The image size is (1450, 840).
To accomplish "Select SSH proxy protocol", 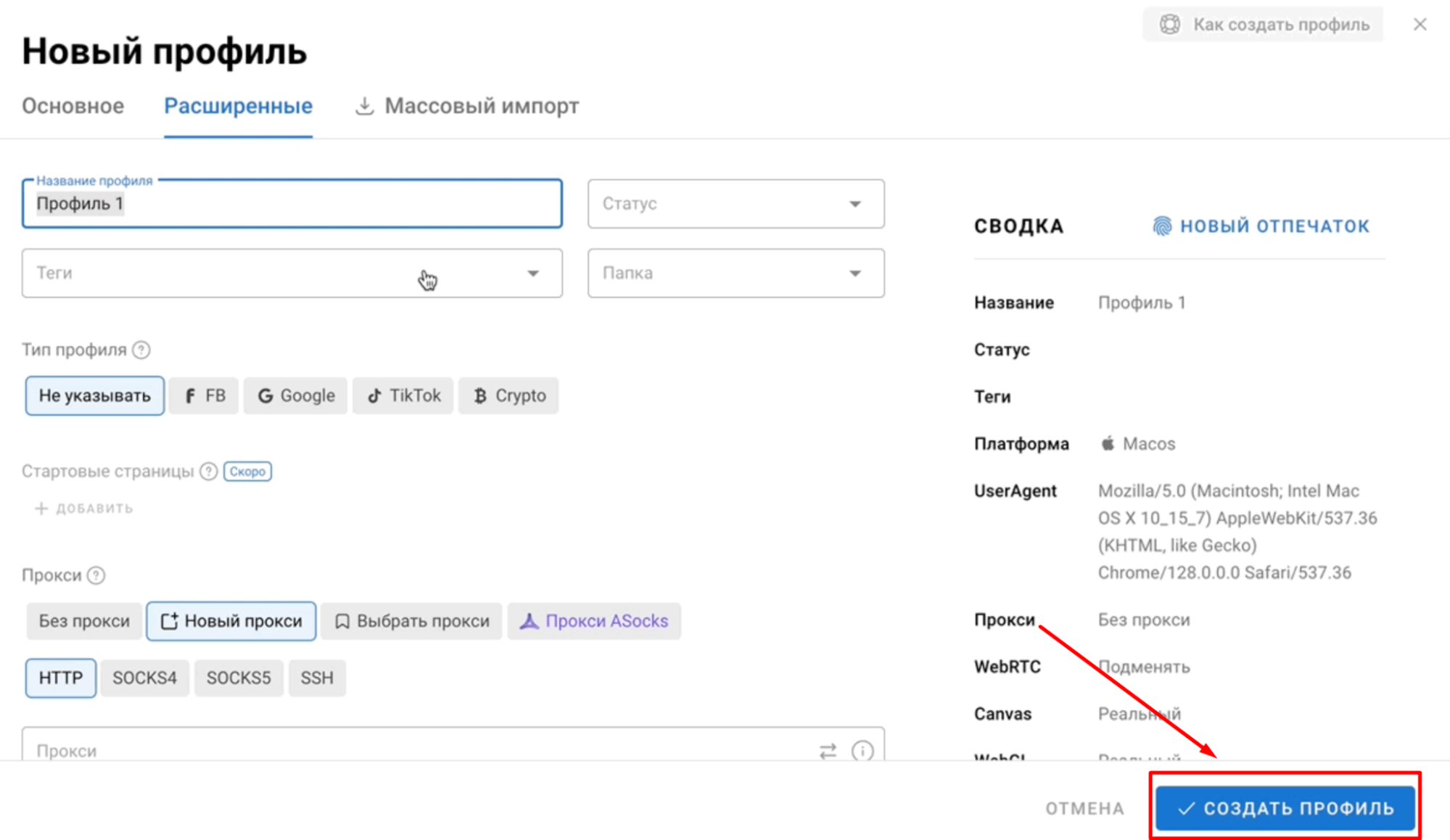I will 317,678.
